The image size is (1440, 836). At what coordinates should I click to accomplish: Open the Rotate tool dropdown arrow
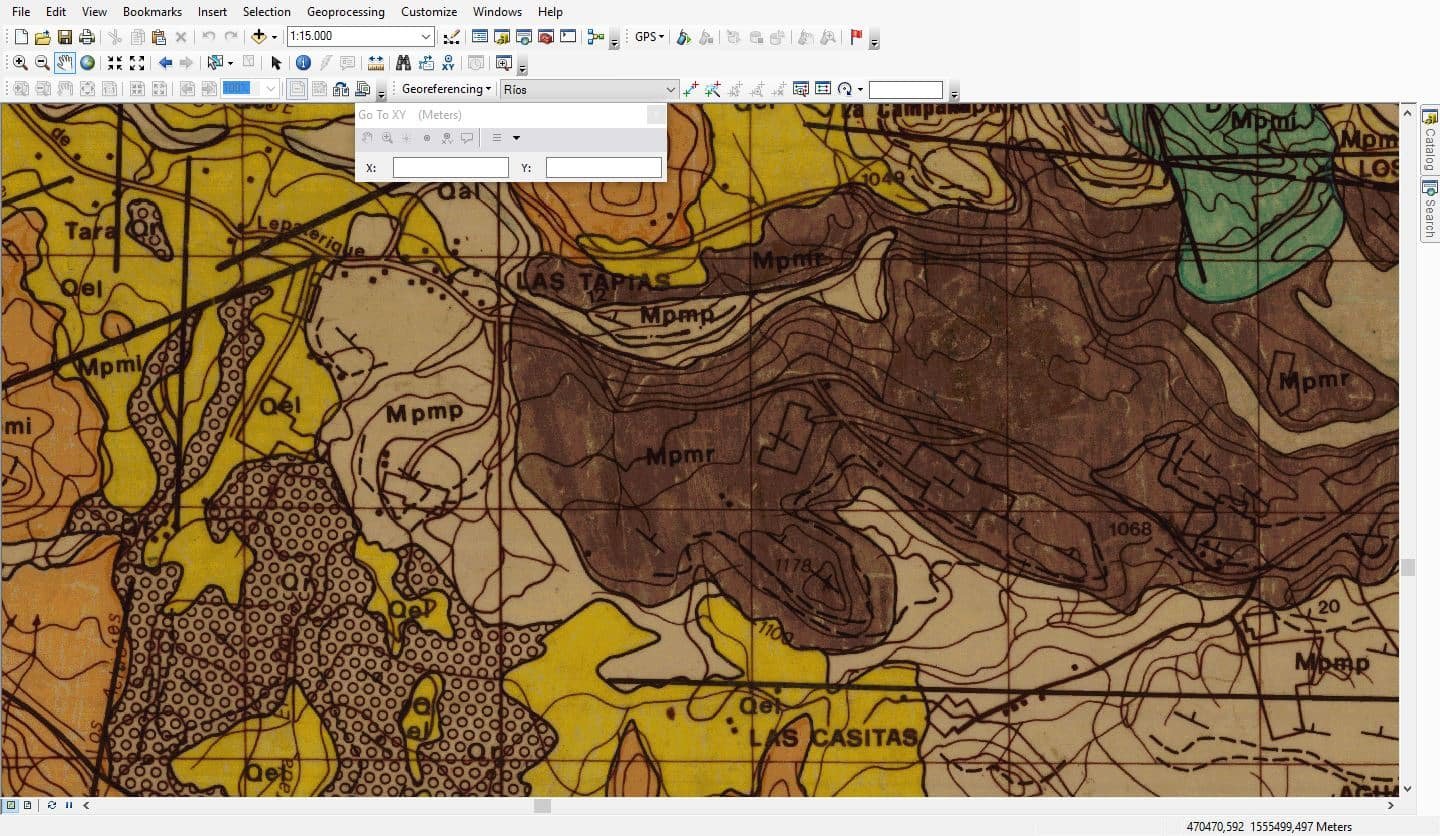coord(860,89)
